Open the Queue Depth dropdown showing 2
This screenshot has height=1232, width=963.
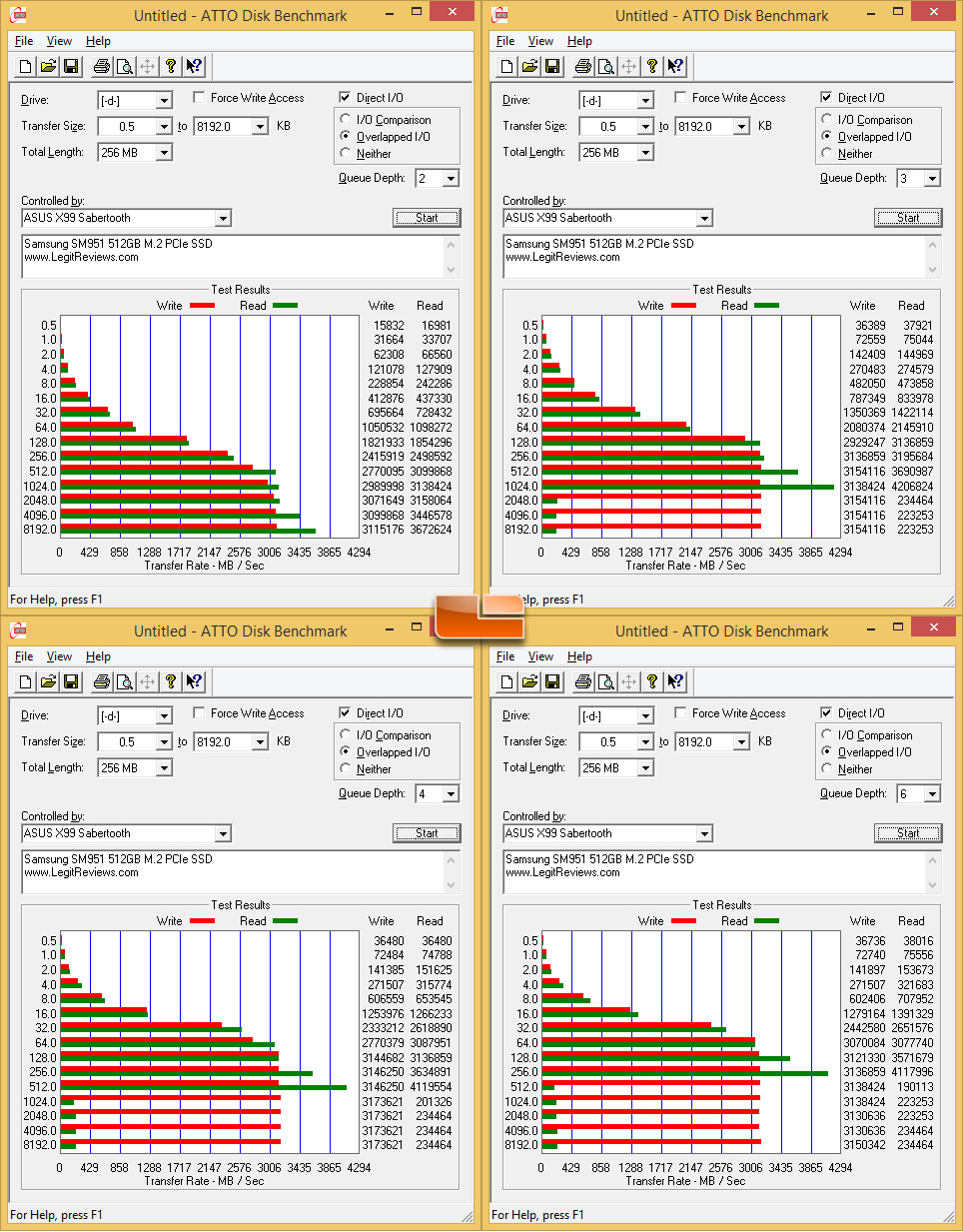click(451, 178)
